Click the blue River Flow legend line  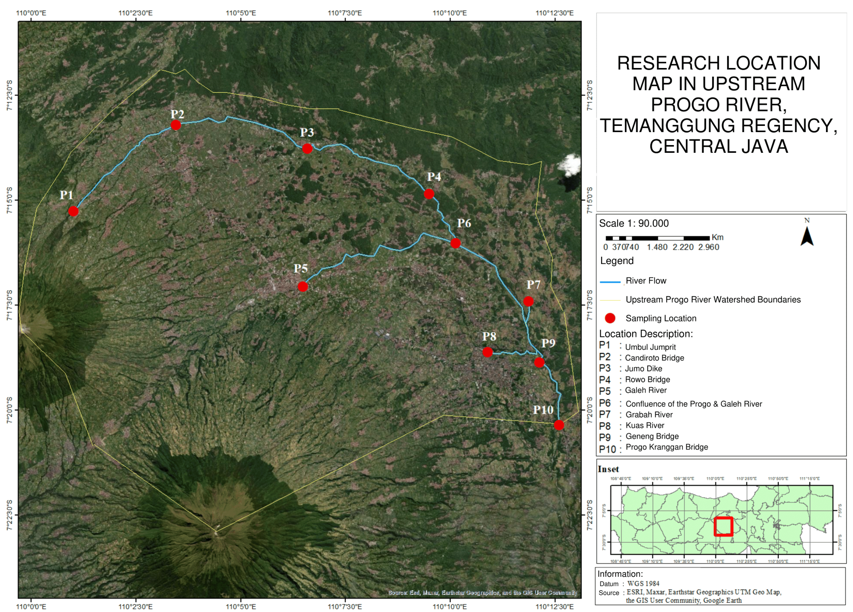click(610, 282)
